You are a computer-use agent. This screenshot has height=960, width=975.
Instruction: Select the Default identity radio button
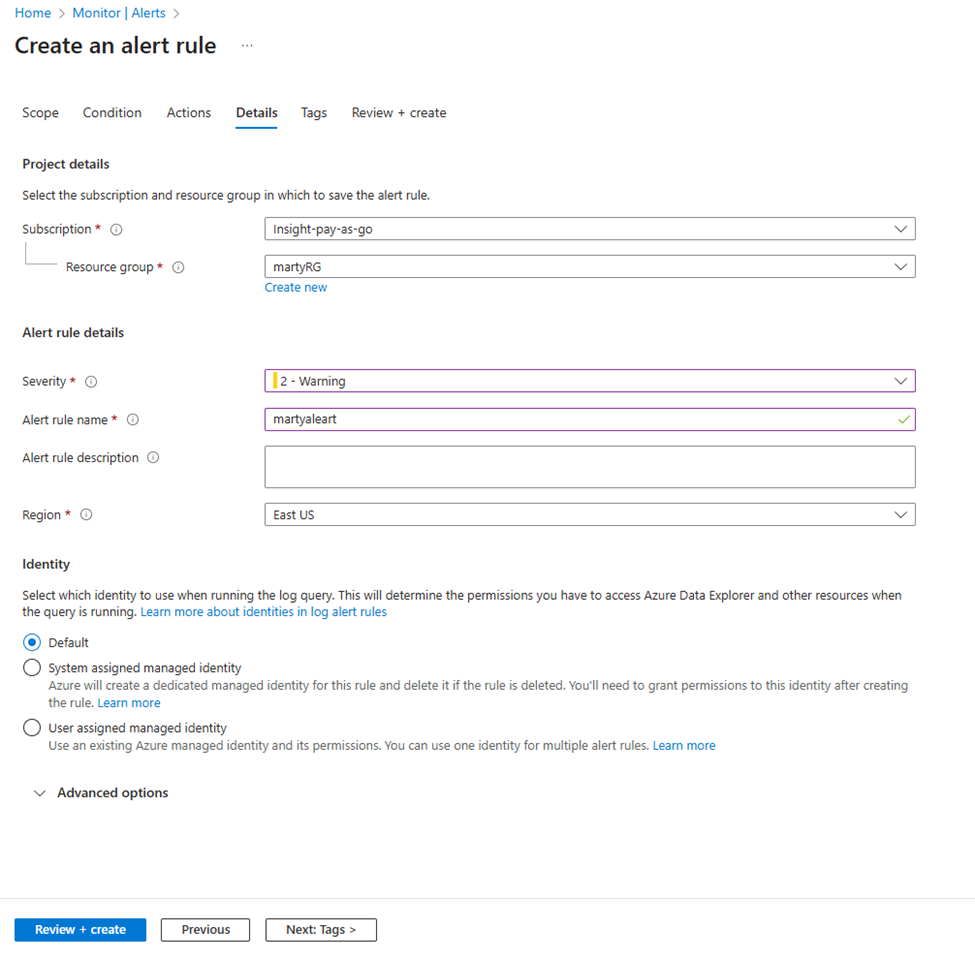[32, 643]
